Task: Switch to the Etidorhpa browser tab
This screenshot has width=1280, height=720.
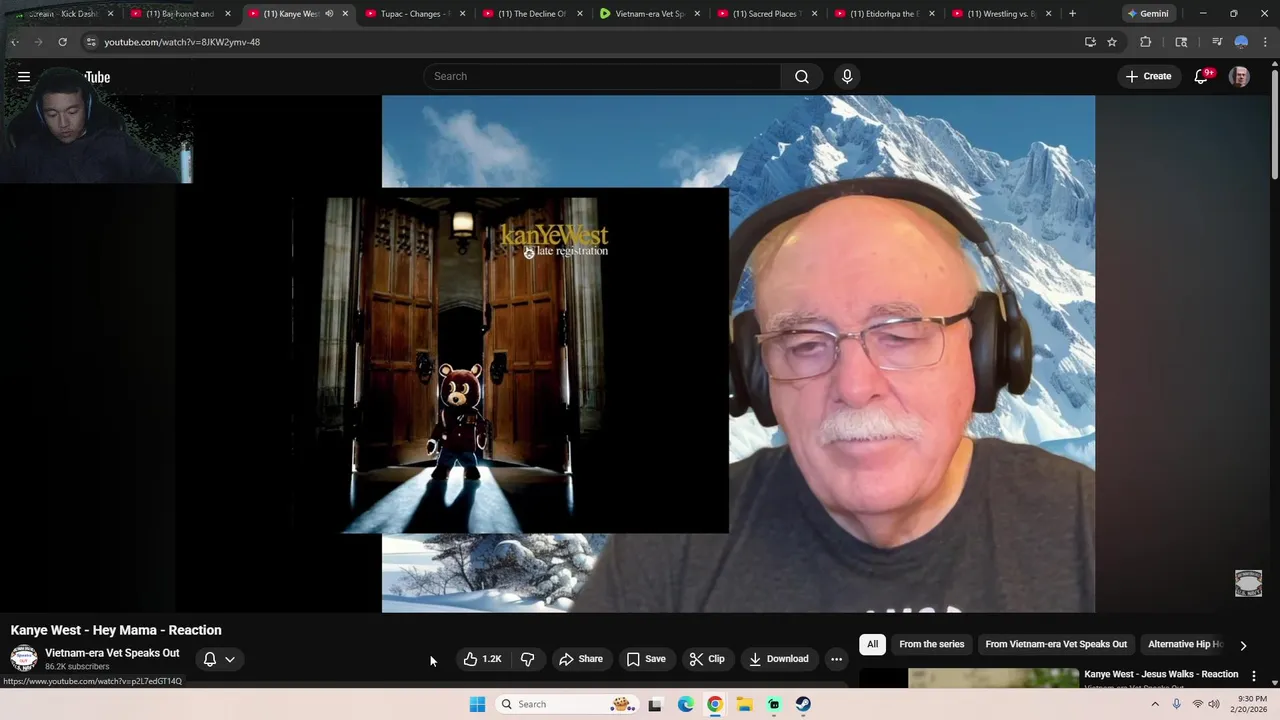Action: coord(884,14)
